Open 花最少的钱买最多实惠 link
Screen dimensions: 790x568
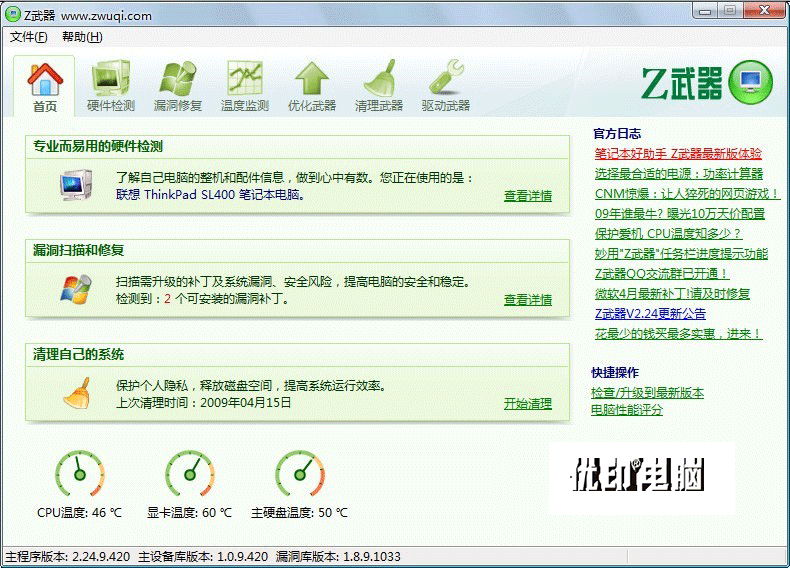pos(678,334)
